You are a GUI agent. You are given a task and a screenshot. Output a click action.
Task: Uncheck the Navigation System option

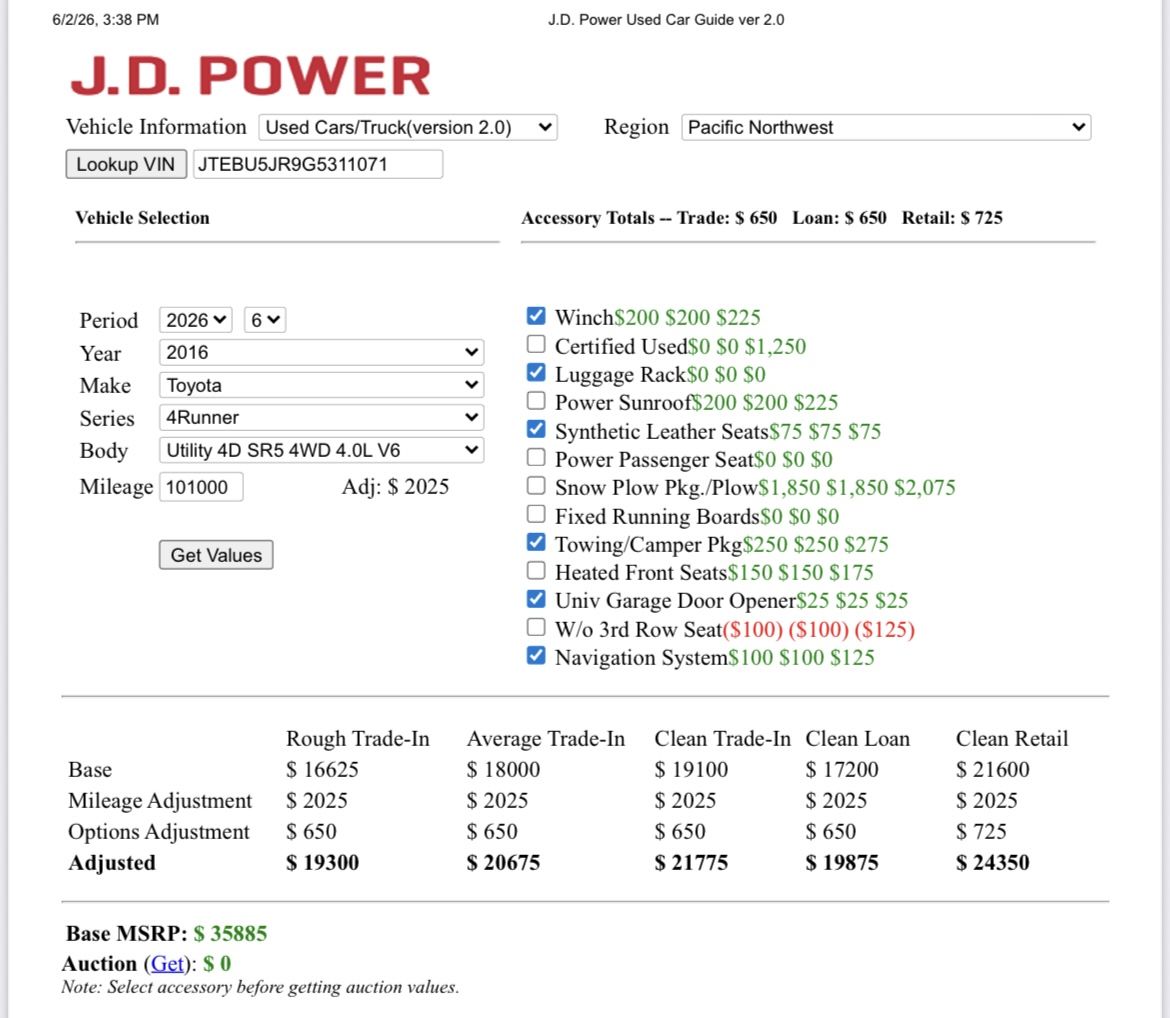(536, 655)
